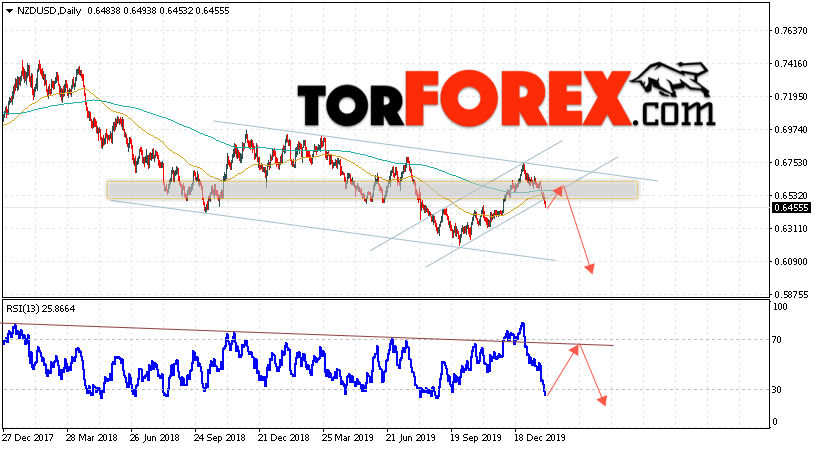Select the 0.71950 price axis value
The width and height of the screenshot is (815, 449).
[791, 97]
